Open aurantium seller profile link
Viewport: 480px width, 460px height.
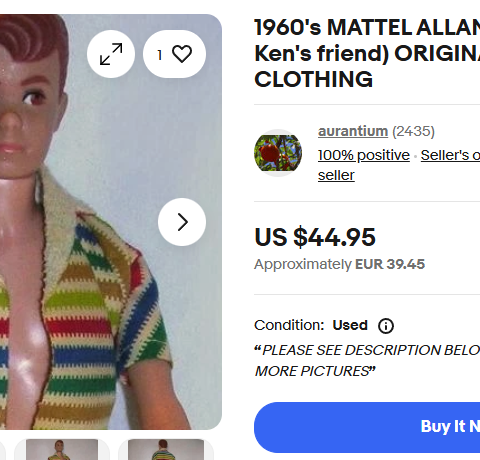(x=353, y=131)
